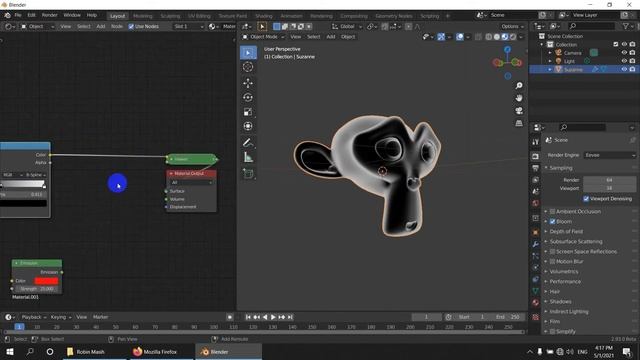This screenshot has height=360, width=640.
Task: Hide Suzanne in viewport via eye icon
Action: click(624, 70)
